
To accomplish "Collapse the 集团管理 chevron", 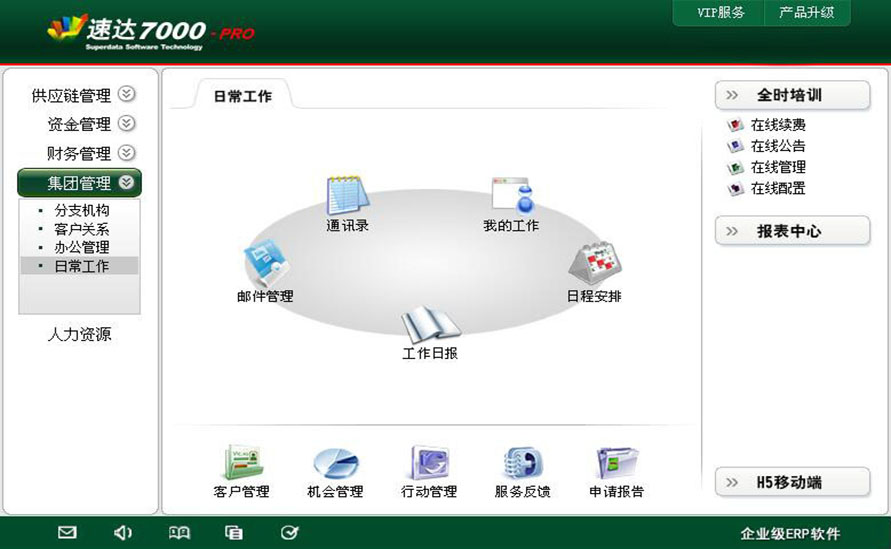I will (x=126, y=182).
